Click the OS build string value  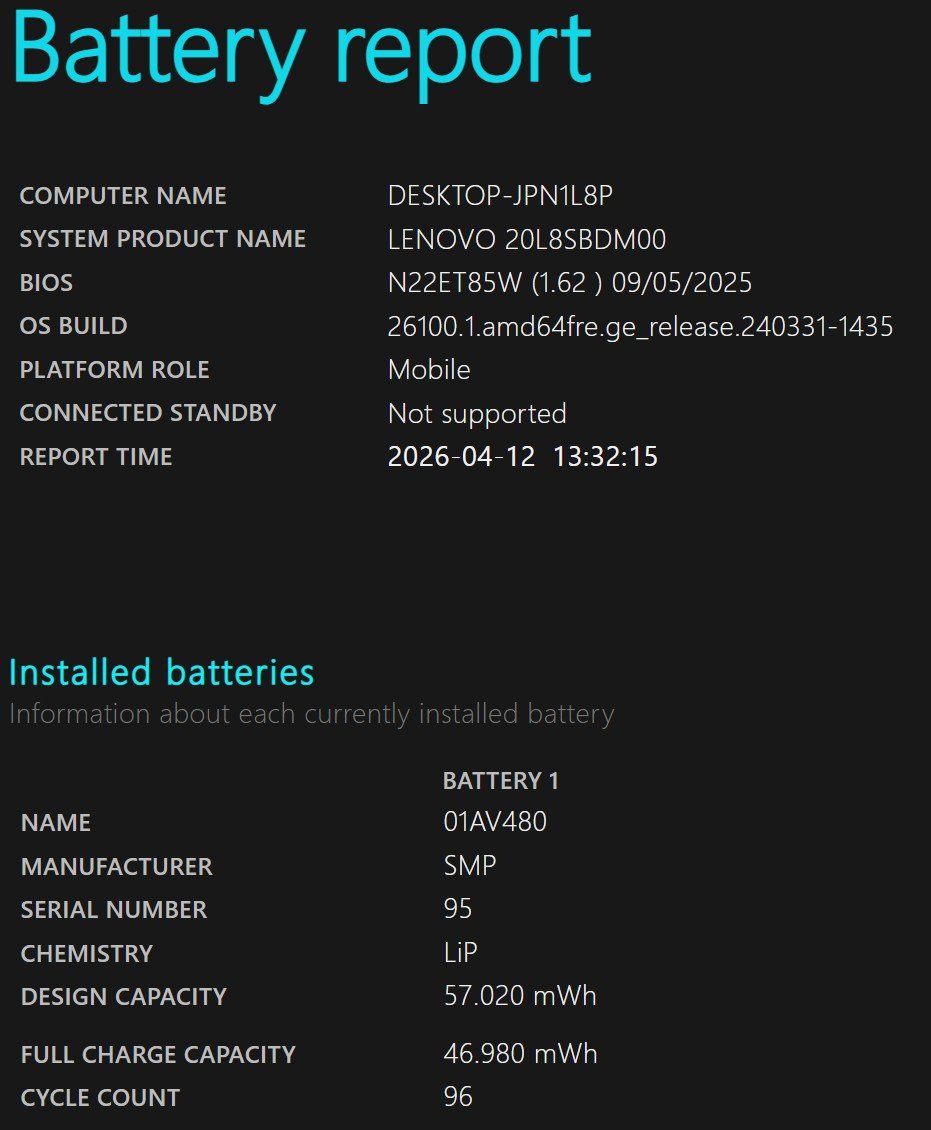click(x=640, y=326)
